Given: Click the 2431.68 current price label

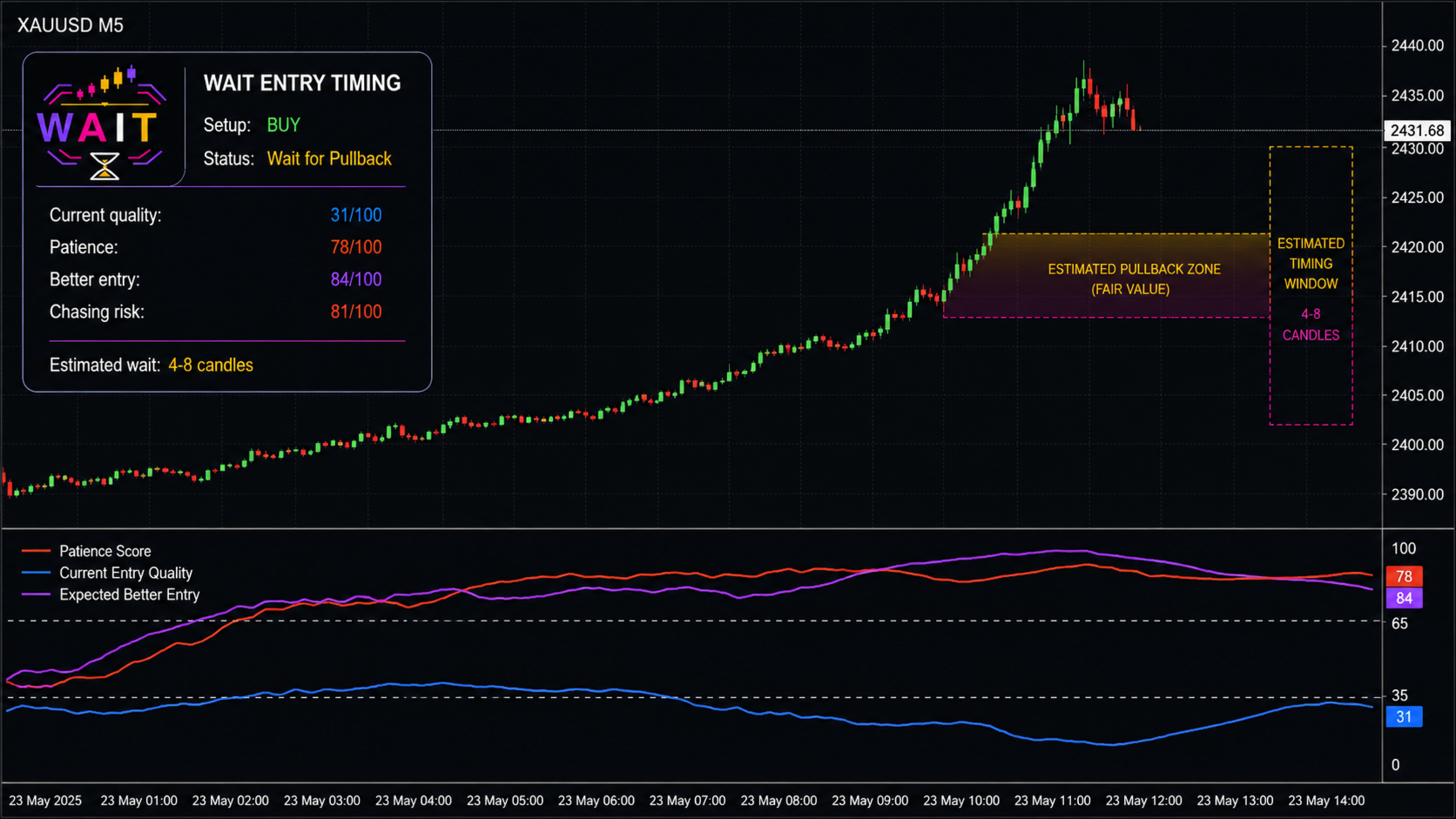Looking at the screenshot, I should (x=1417, y=131).
